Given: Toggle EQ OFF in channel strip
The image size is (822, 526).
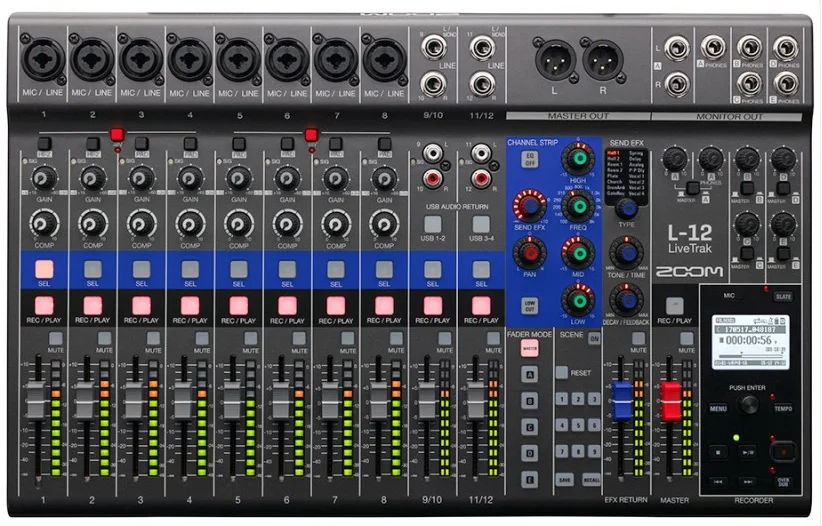Looking at the screenshot, I should tap(529, 159).
